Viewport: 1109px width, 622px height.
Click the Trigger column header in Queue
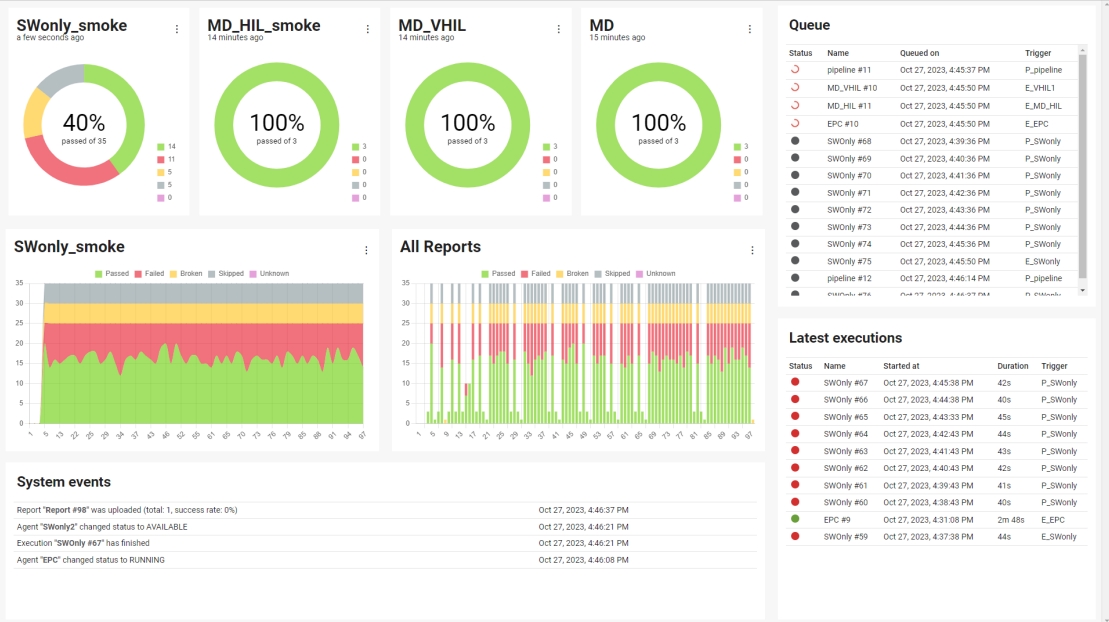[x=1038, y=53]
